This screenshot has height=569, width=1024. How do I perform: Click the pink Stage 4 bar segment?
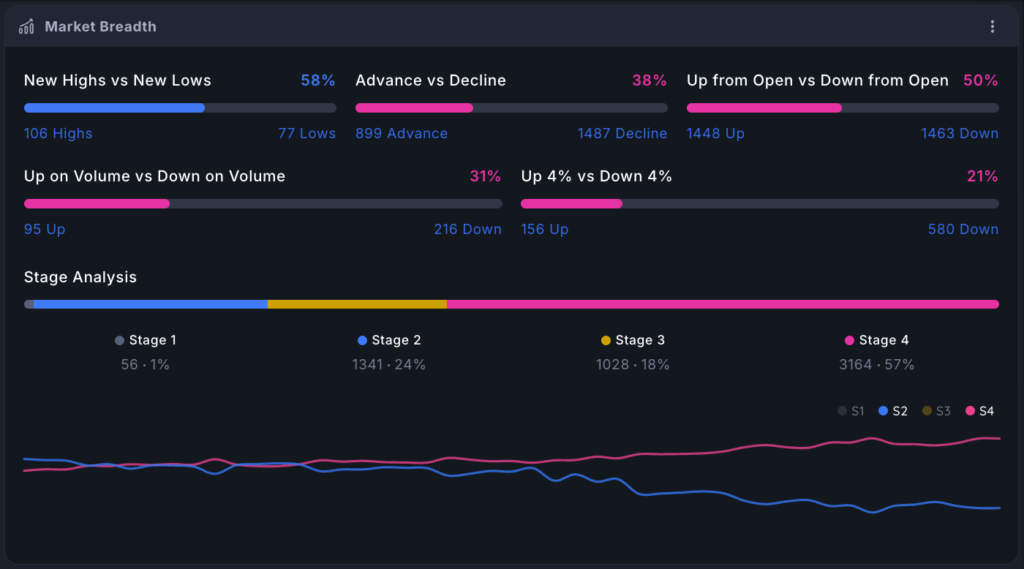coord(723,304)
